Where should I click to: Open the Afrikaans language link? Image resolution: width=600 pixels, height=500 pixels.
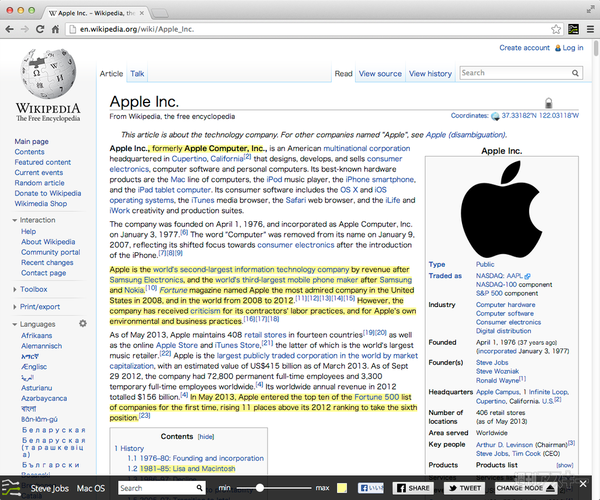point(36,336)
